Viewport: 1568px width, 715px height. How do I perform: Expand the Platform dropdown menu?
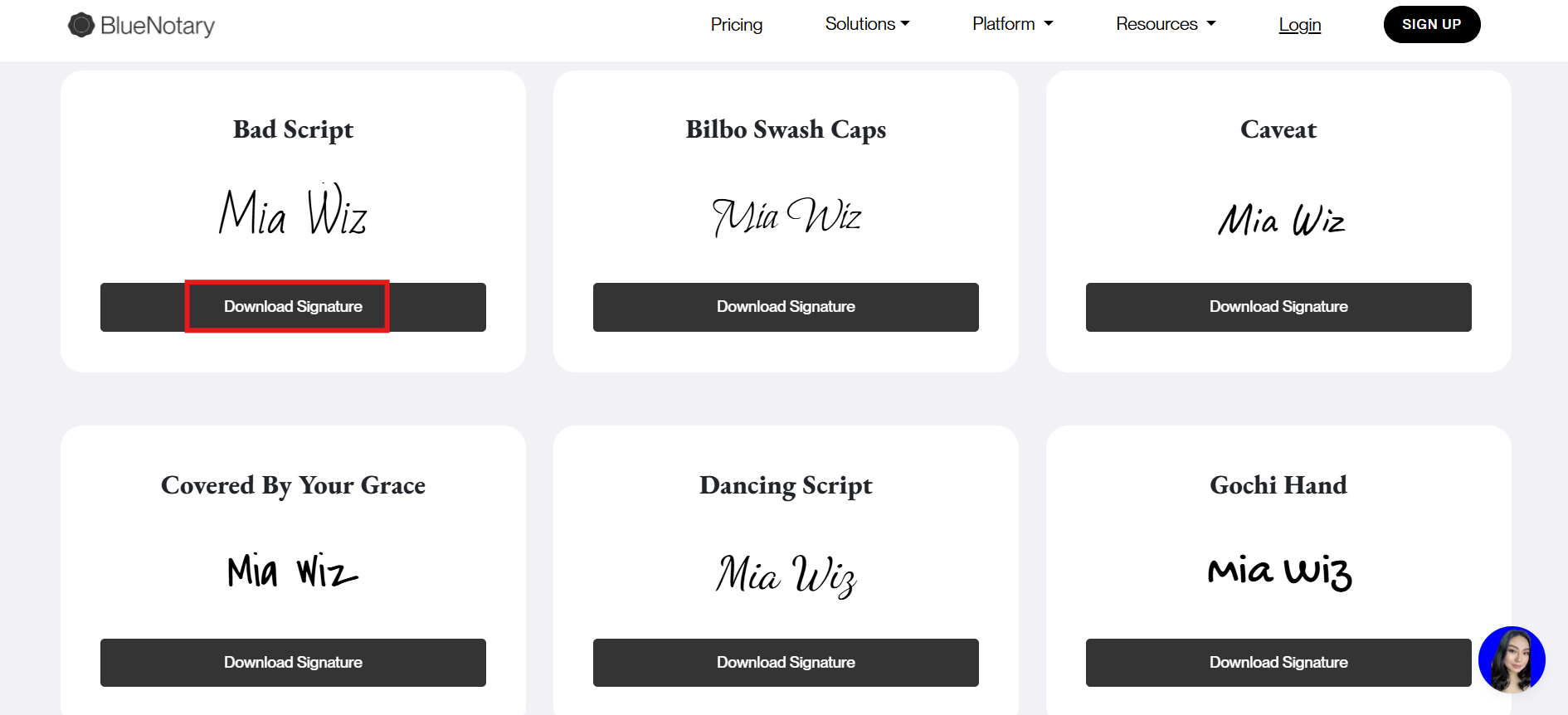(1012, 24)
